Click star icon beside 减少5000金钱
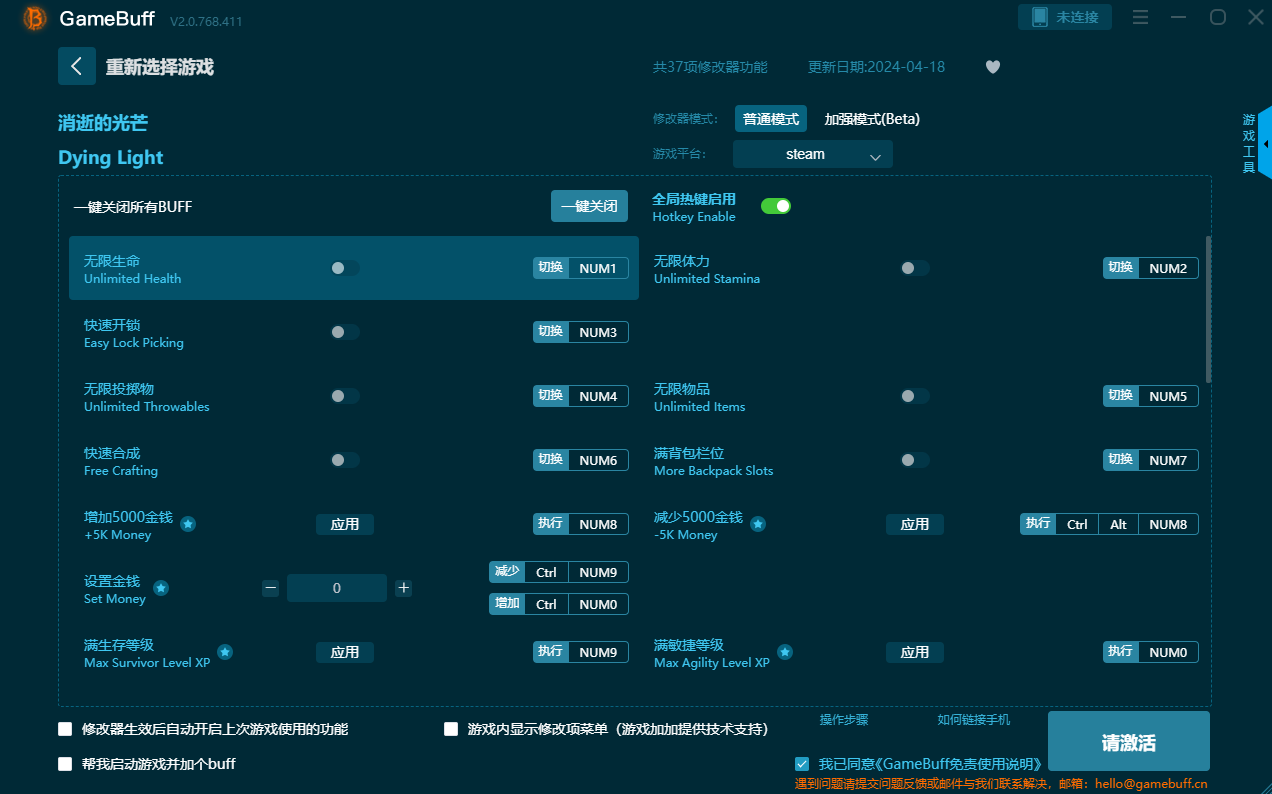Screen dimensions: 1272x794 tap(758, 524)
